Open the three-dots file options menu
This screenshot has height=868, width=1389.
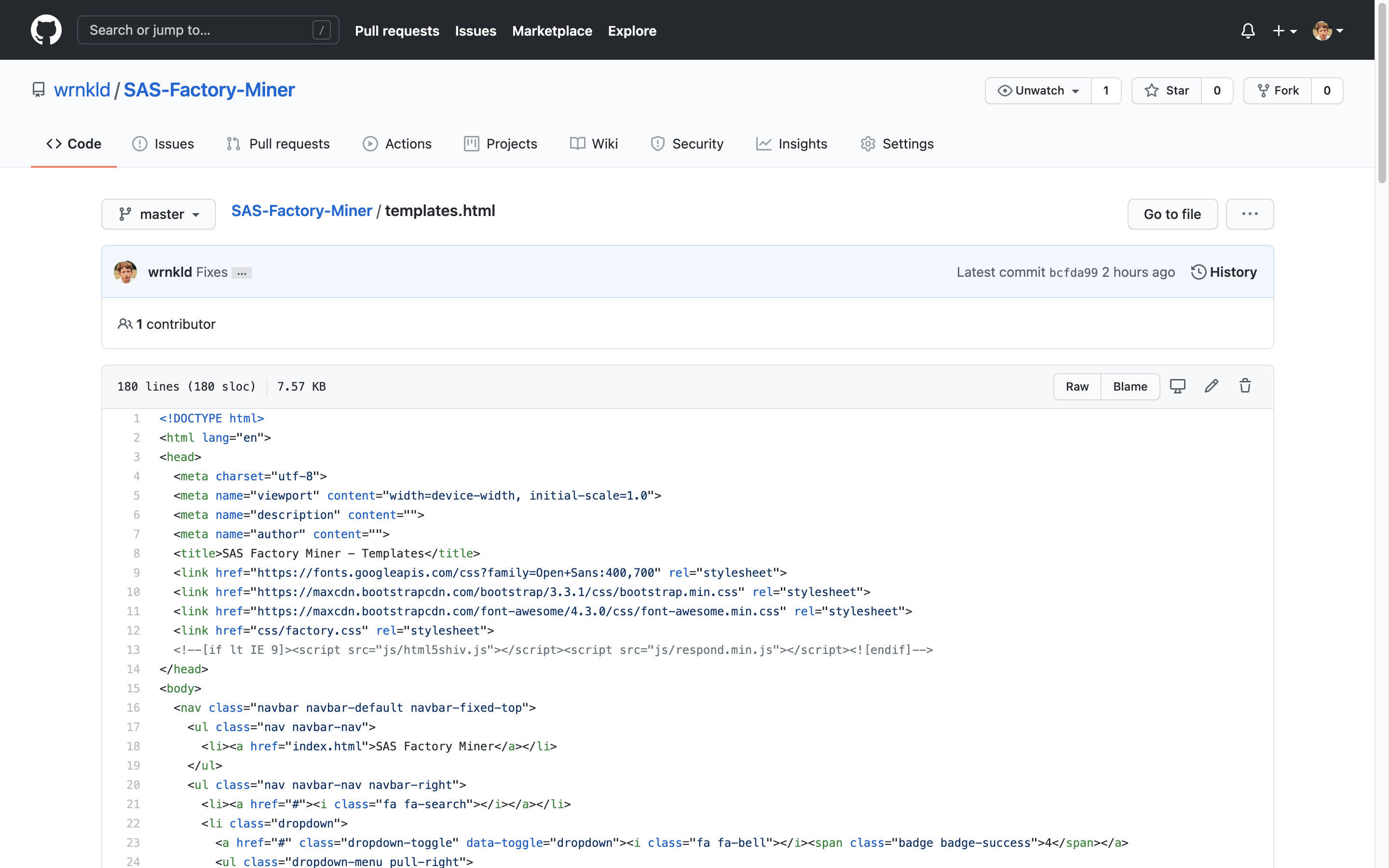[1250, 214]
